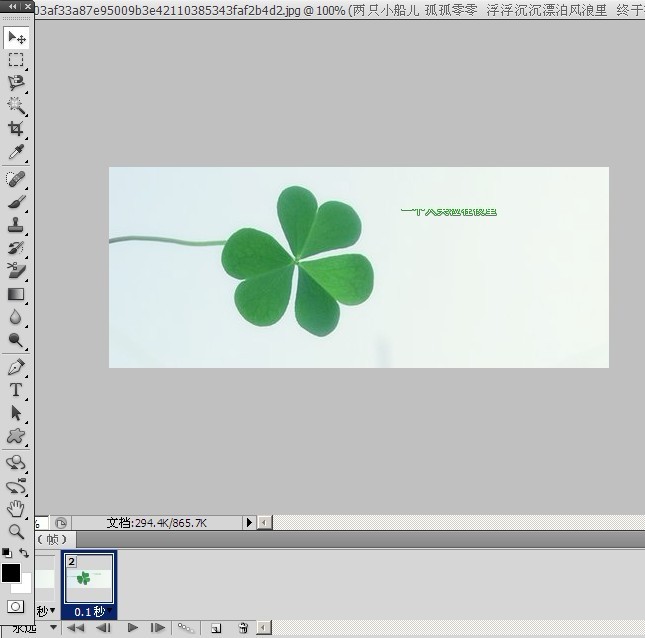Click animation panel scrollbar left arrow
The height and width of the screenshot is (638, 645).
click(264, 628)
